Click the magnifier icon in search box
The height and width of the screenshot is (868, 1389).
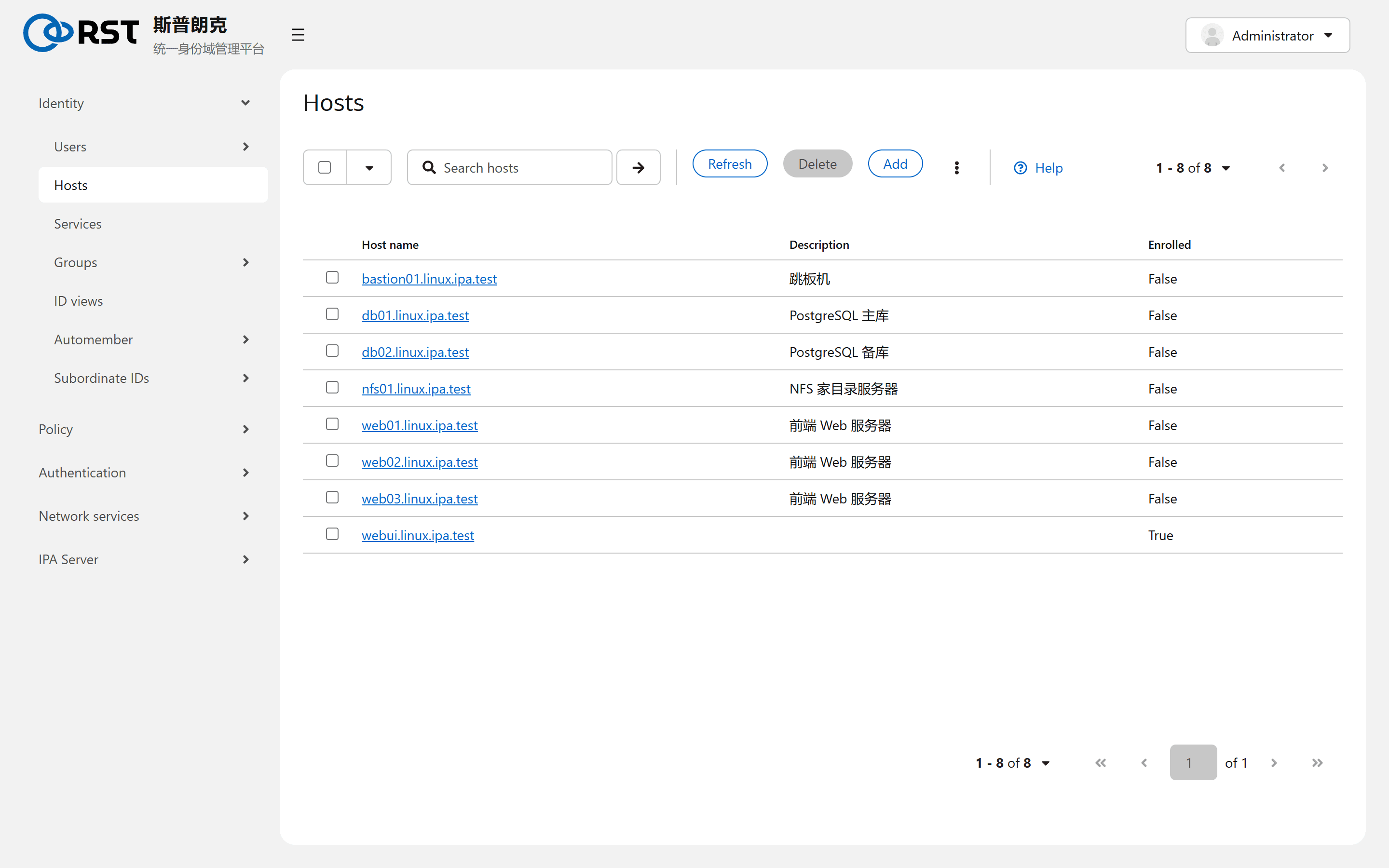pos(429,168)
